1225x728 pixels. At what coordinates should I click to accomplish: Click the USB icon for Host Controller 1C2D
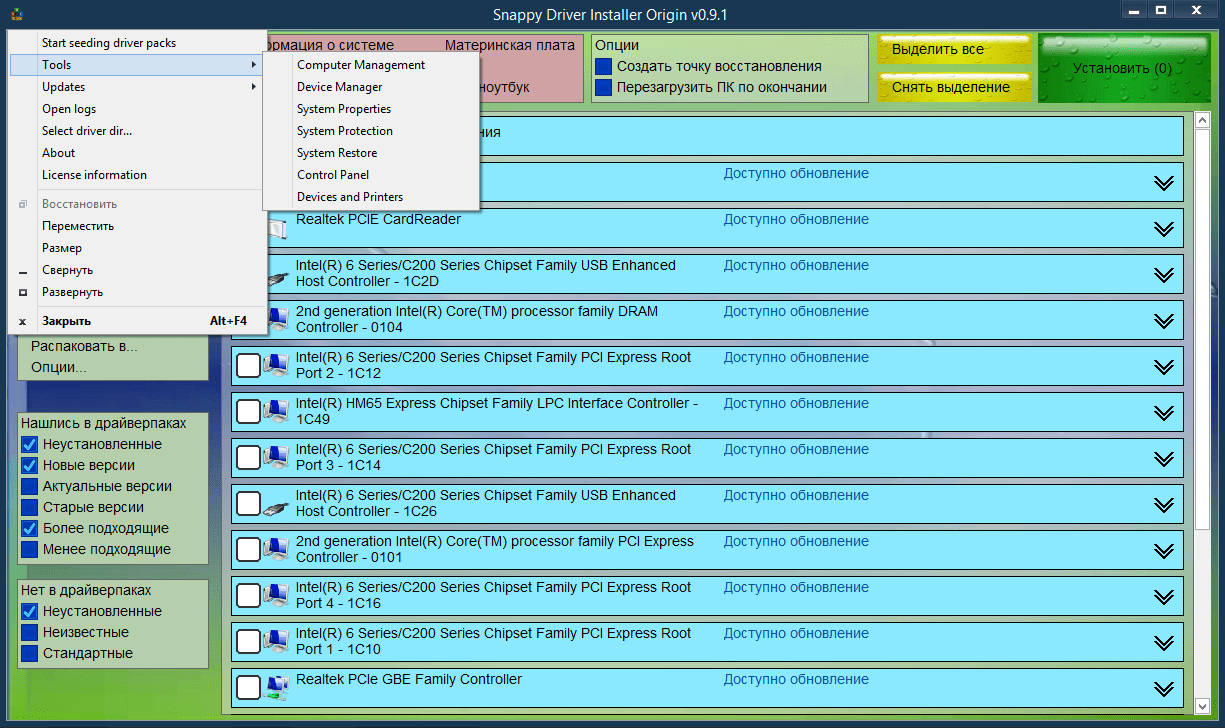tap(277, 277)
